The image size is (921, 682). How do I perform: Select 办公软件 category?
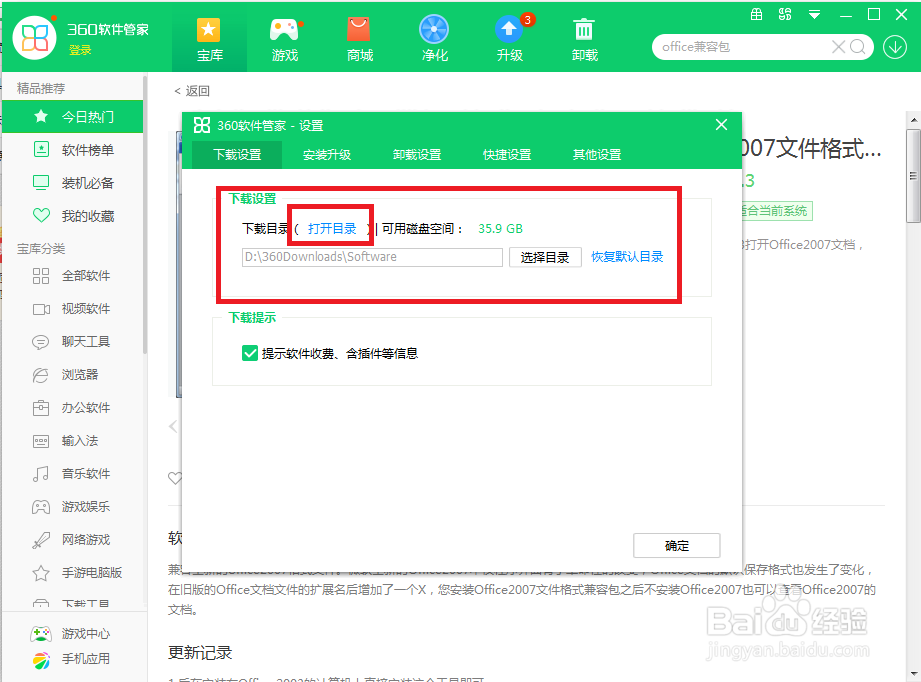pyautogui.click(x=73, y=407)
